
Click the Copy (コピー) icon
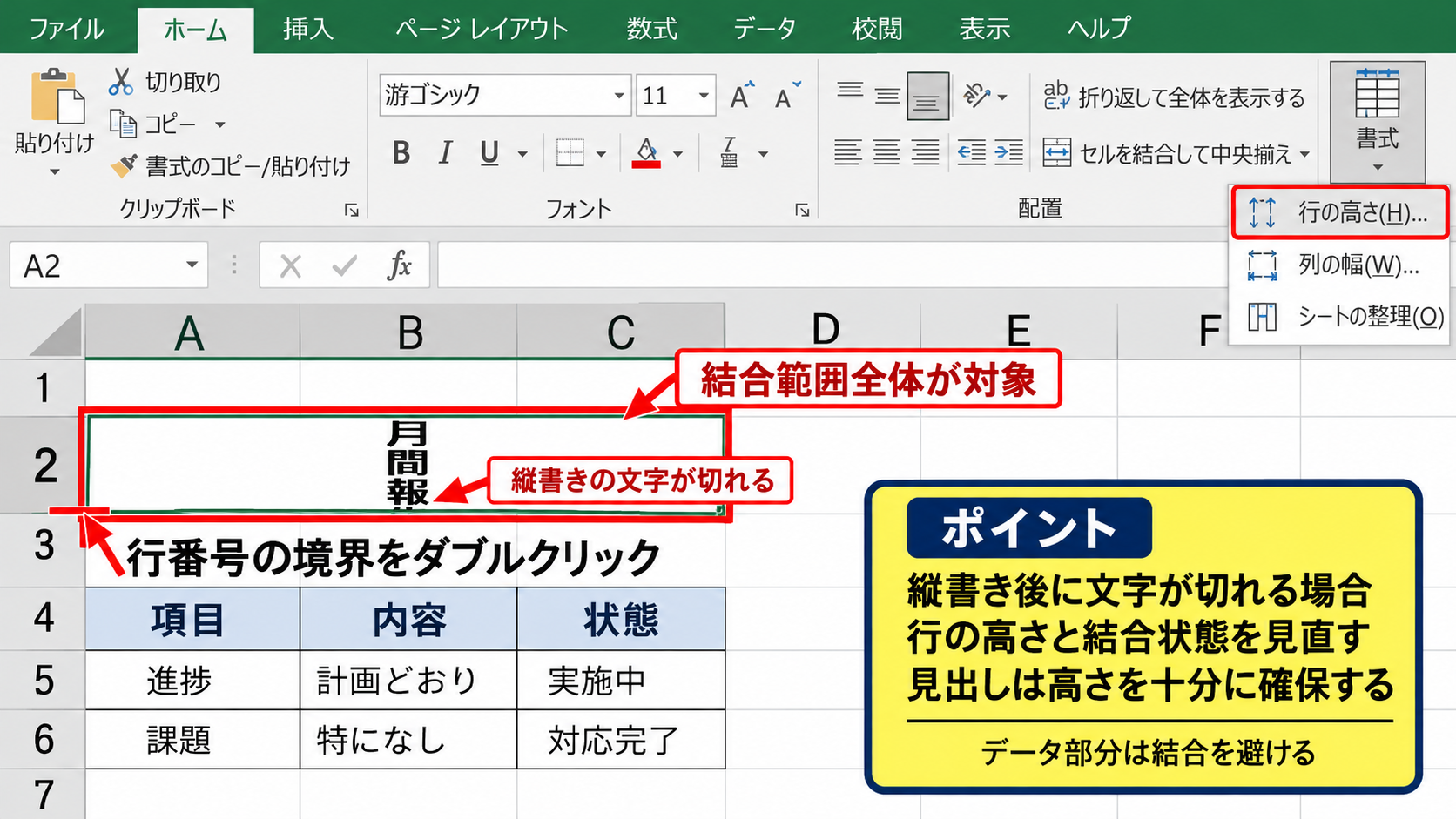pos(123,124)
